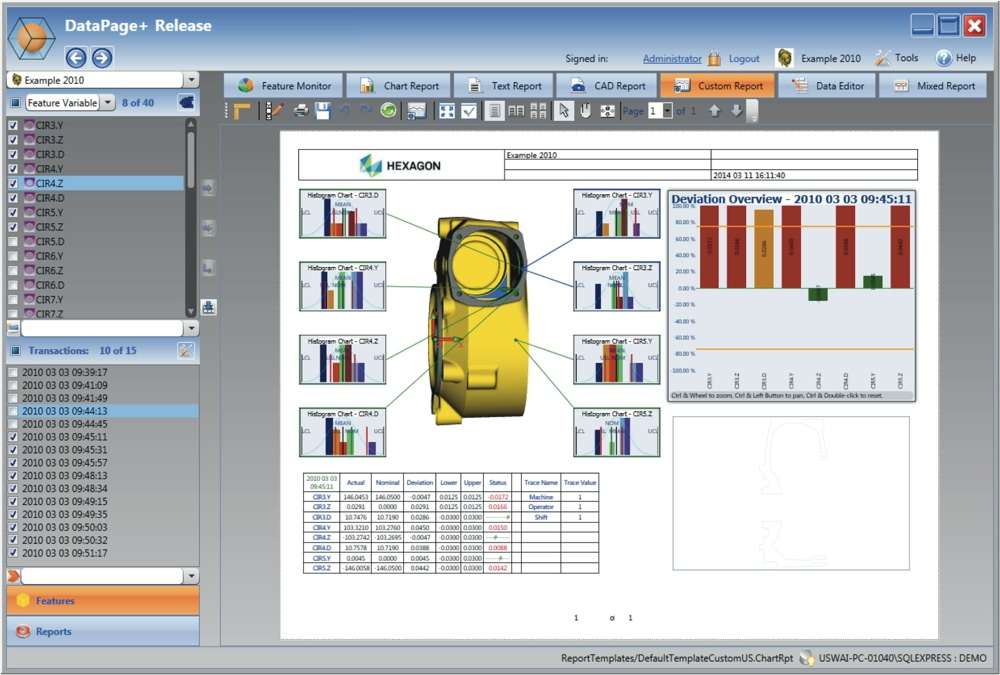
Task: Click the Logout link
Action: click(x=744, y=59)
